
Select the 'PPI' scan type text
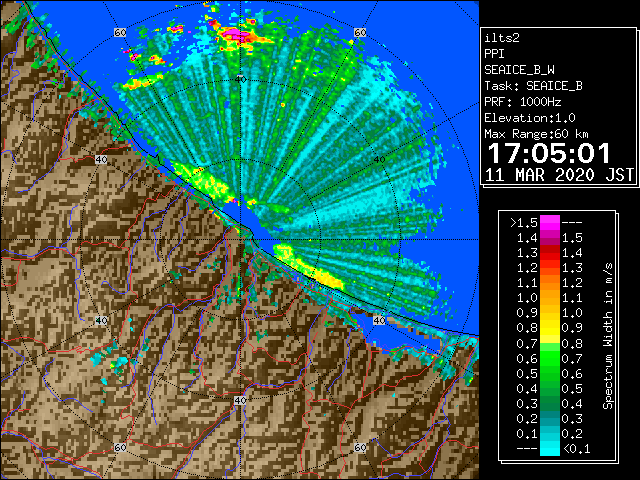[x=494, y=54]
